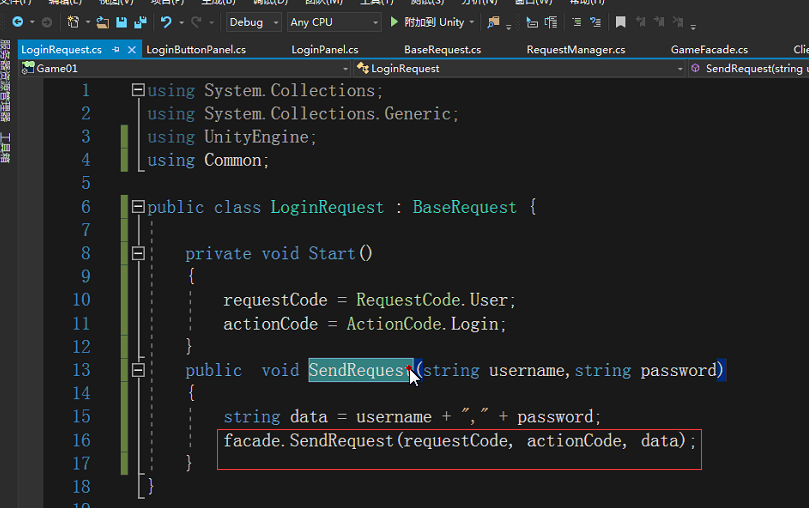Open the dropdown arrow beside Navigate Backward

[32, 22]
